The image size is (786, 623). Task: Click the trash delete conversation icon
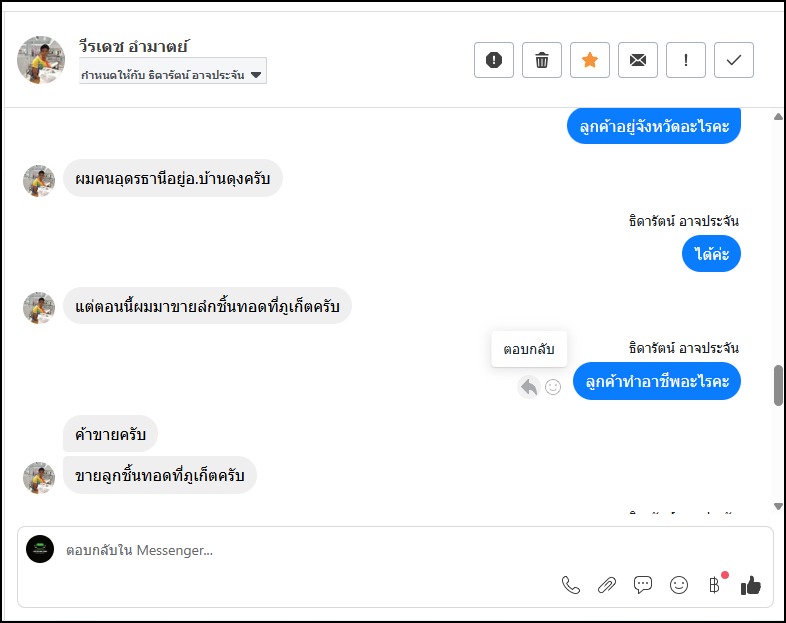click(x=542, y=60)
